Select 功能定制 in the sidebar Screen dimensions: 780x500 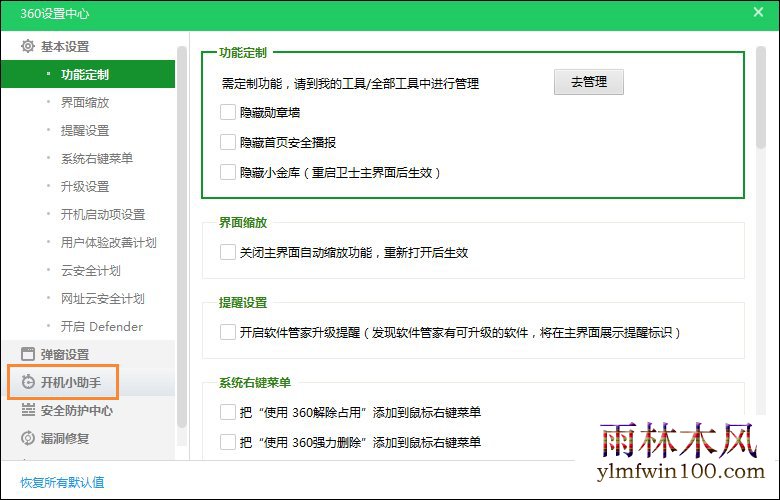point(88,75)
